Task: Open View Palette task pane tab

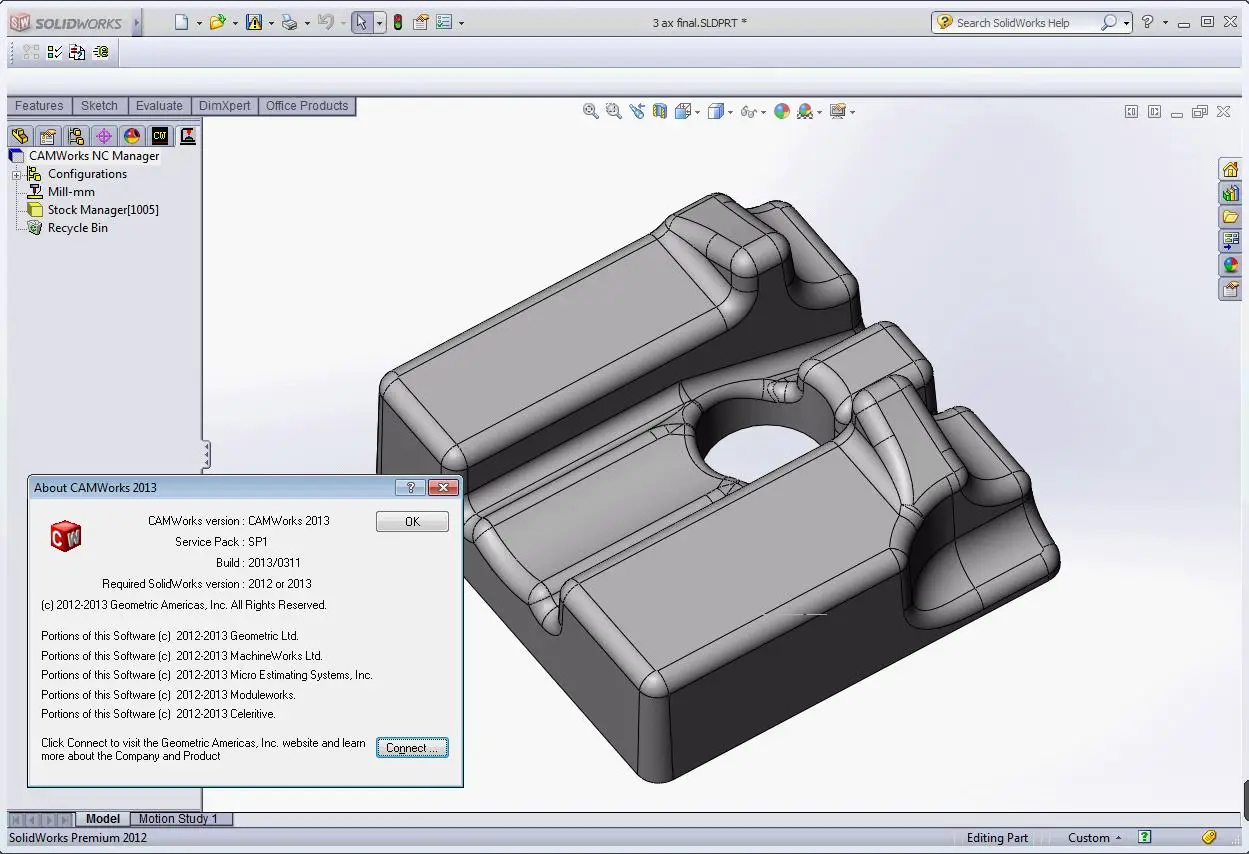Action: (1230, 241)
